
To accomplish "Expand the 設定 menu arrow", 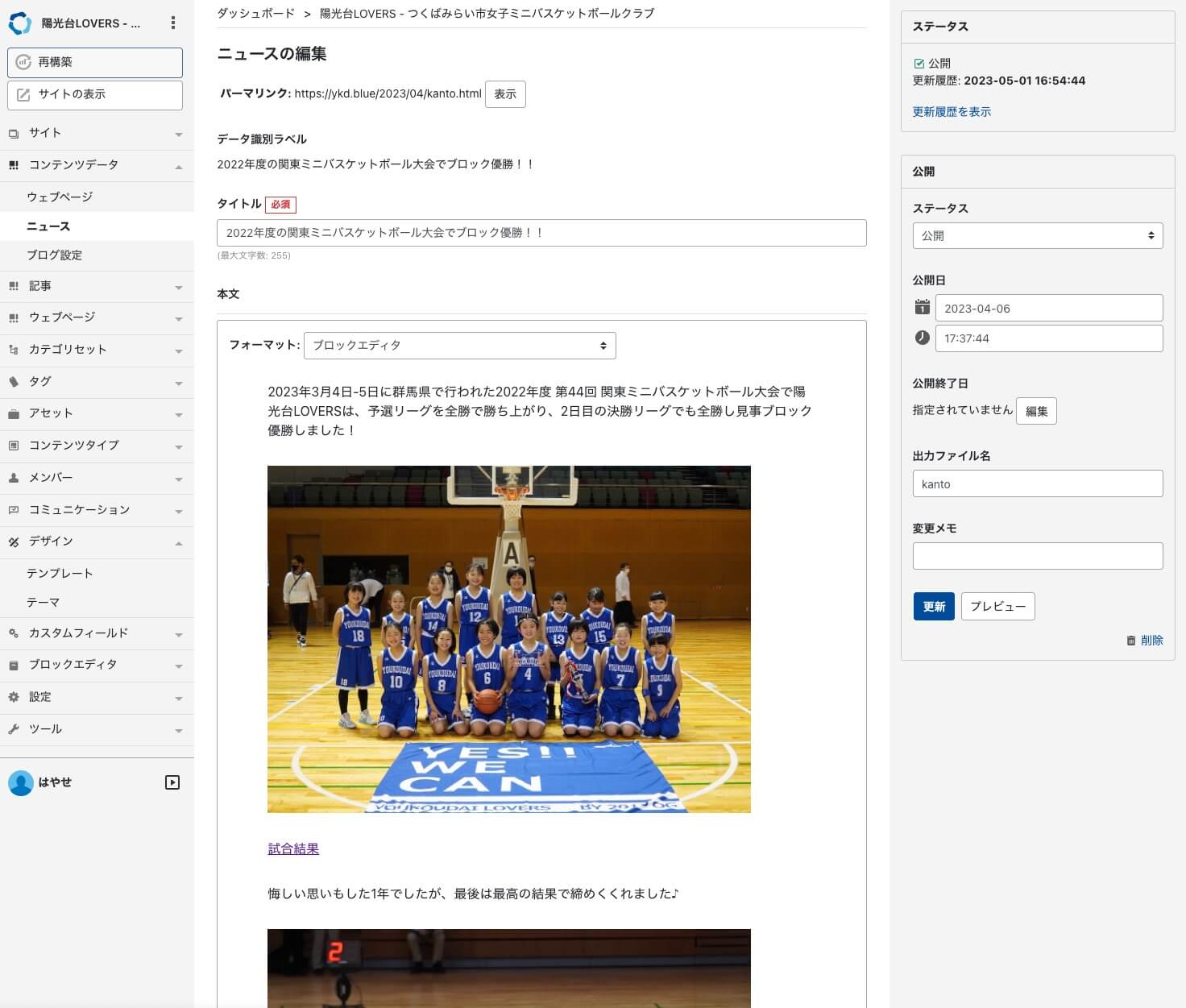I will coord(179,699).
